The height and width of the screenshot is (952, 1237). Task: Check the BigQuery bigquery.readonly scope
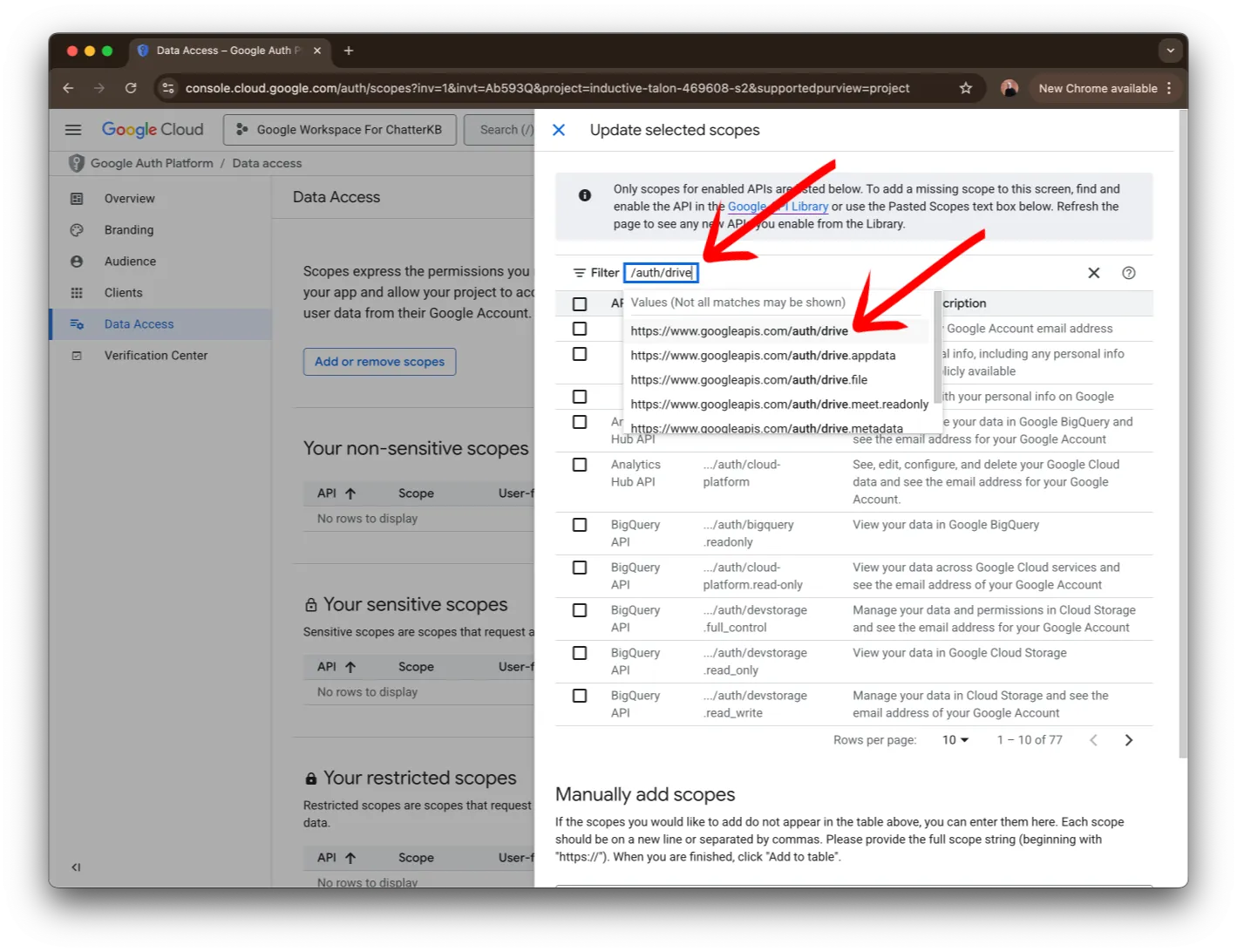tap(580, 525)
